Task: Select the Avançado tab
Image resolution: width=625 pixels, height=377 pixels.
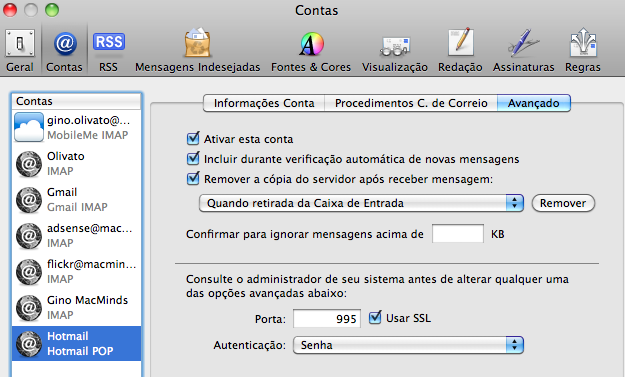Action: [x=534, y=103]
